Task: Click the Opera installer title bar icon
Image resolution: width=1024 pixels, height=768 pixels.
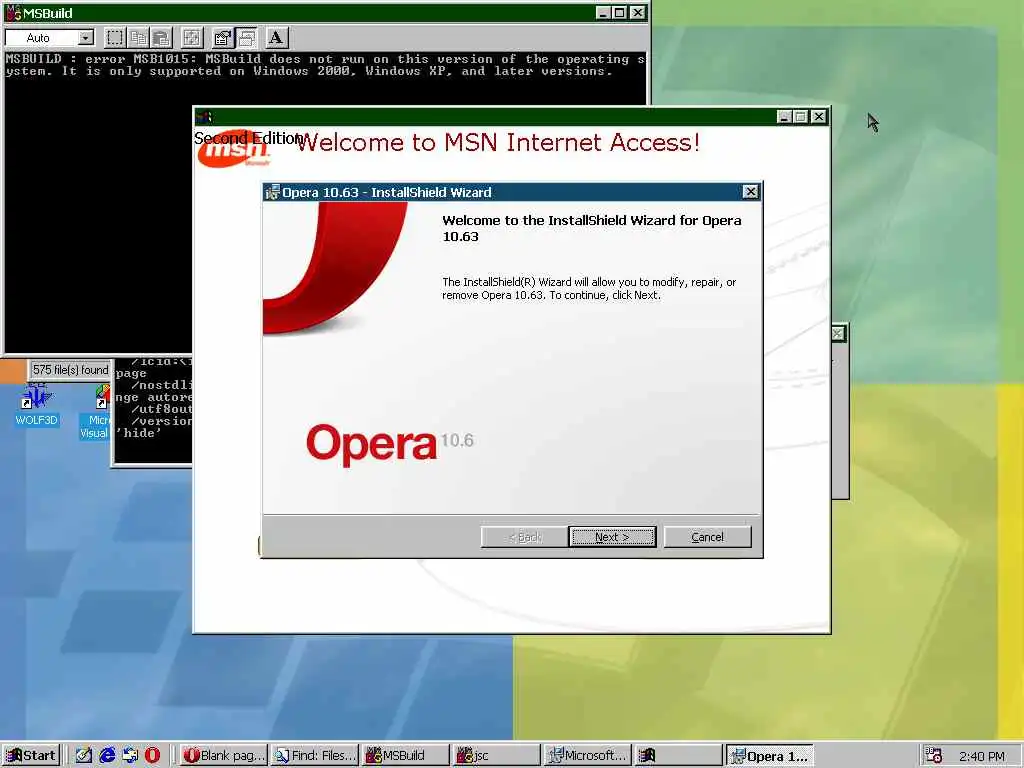Action: (x=272, y=192)
